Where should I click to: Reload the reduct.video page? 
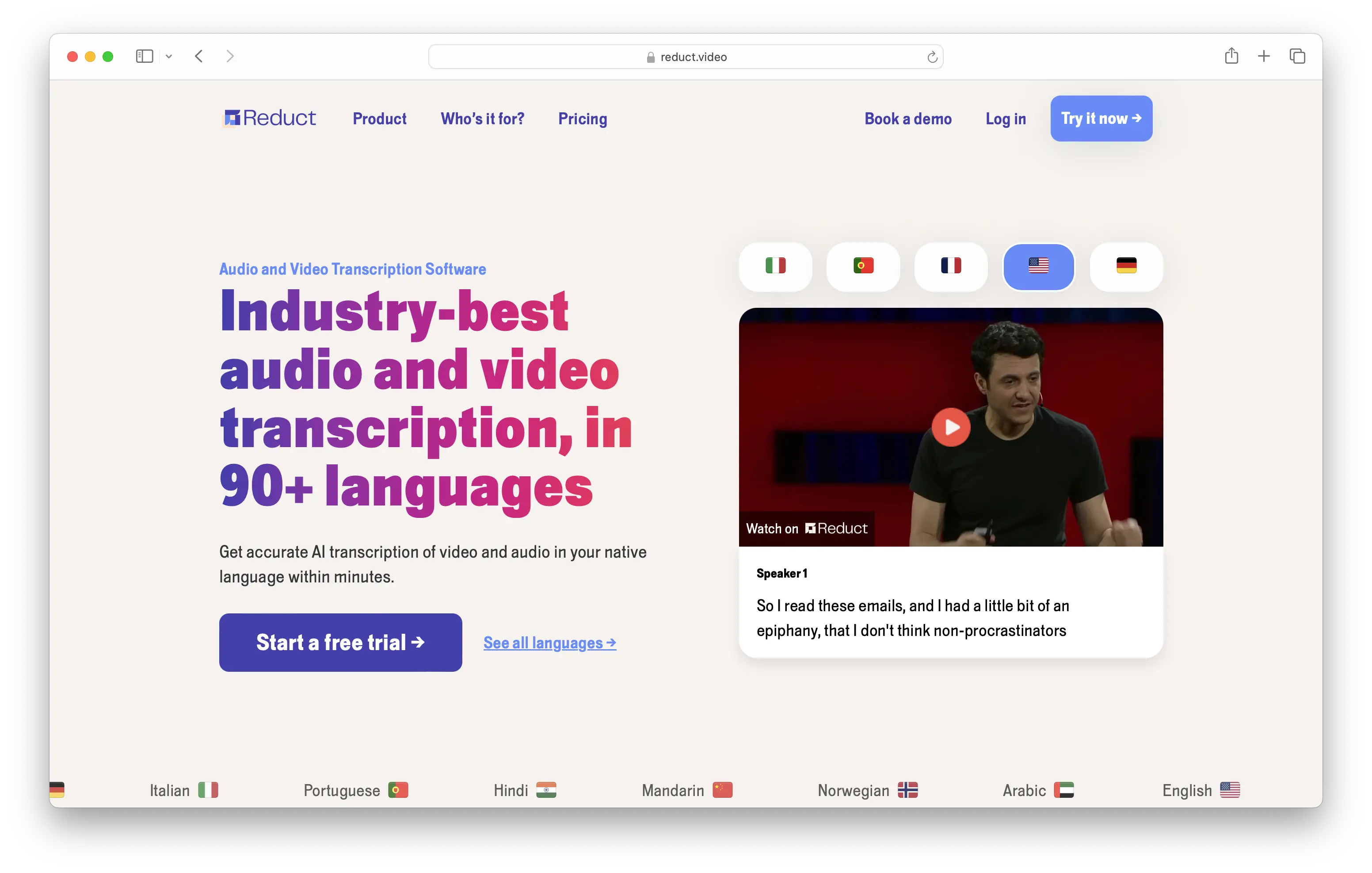[932, 57]
